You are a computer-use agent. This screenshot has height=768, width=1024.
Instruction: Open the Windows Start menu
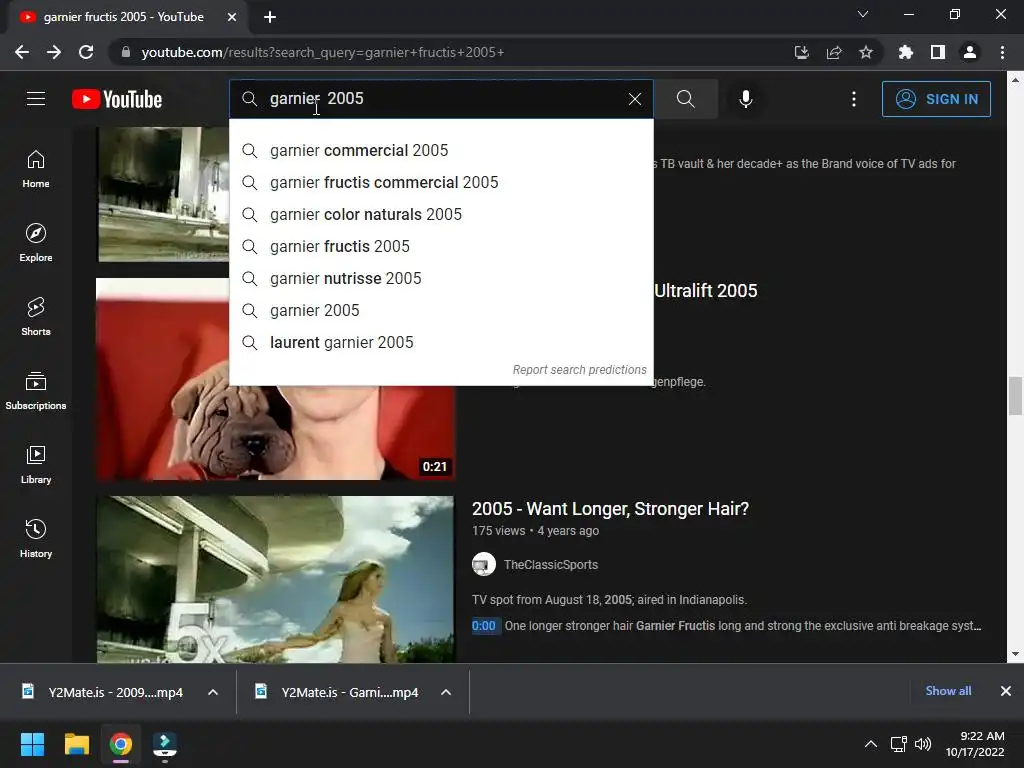click(32, 744)
